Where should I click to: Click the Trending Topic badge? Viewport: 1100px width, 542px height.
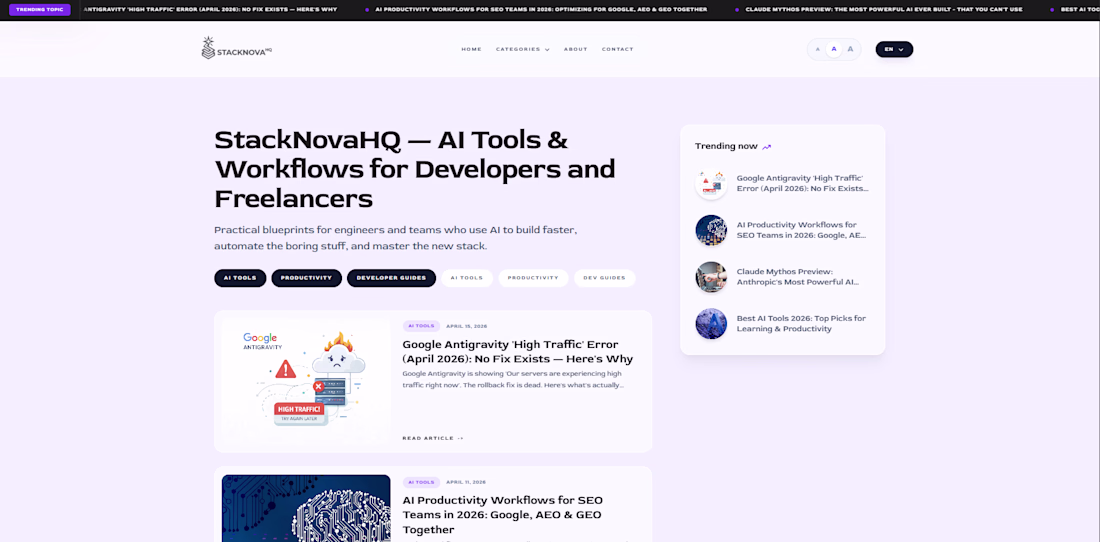click(x=40, y=10)
